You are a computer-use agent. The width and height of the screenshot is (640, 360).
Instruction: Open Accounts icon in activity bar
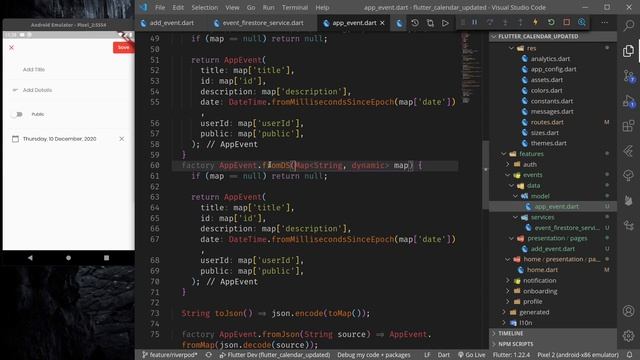coord(629,311)
